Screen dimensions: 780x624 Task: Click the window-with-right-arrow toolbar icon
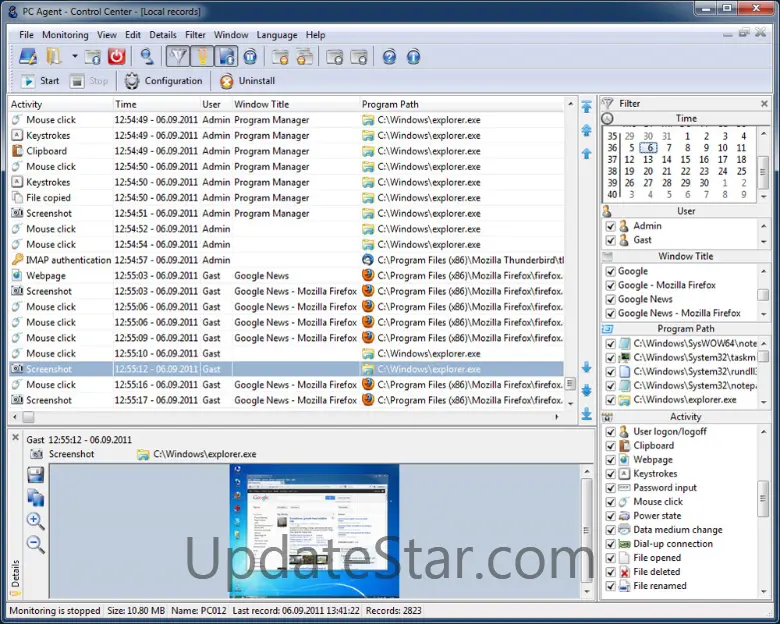(x=359, y=57)
